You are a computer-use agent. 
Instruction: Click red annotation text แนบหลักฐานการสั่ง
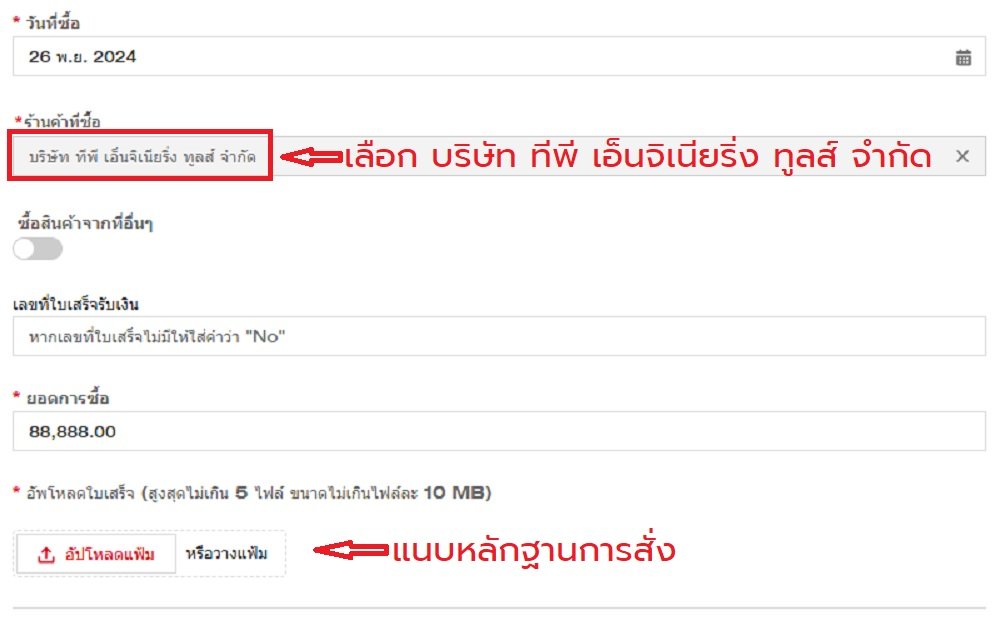coord(534,551)
